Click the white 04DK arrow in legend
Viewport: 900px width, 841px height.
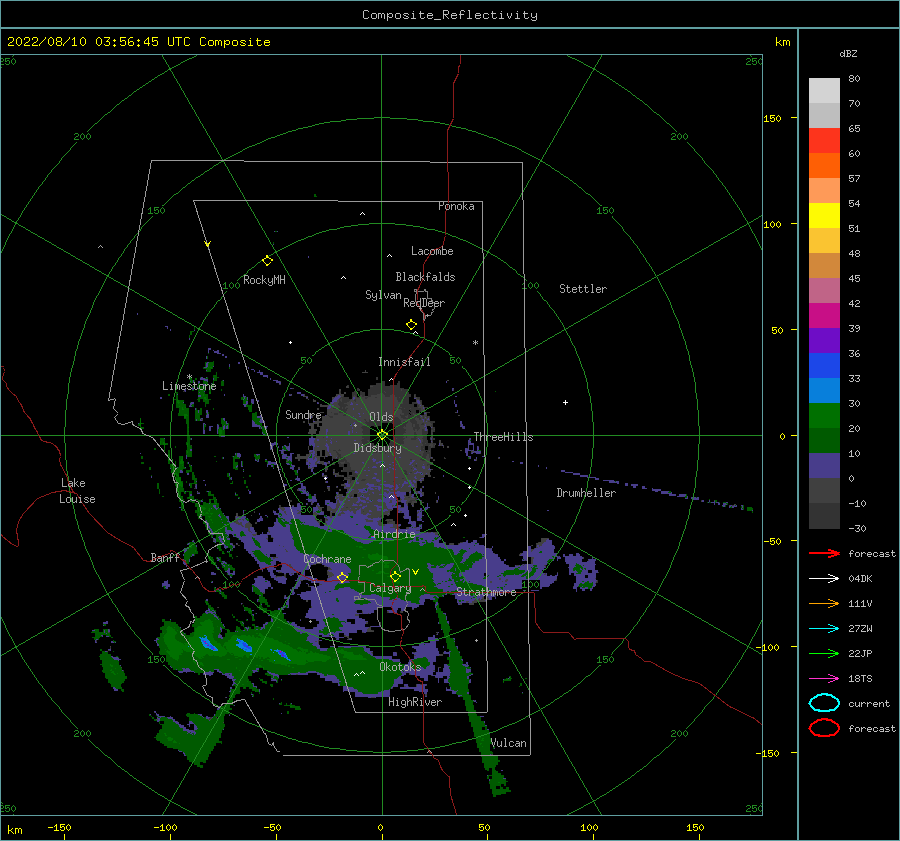(x=824, y=579)
